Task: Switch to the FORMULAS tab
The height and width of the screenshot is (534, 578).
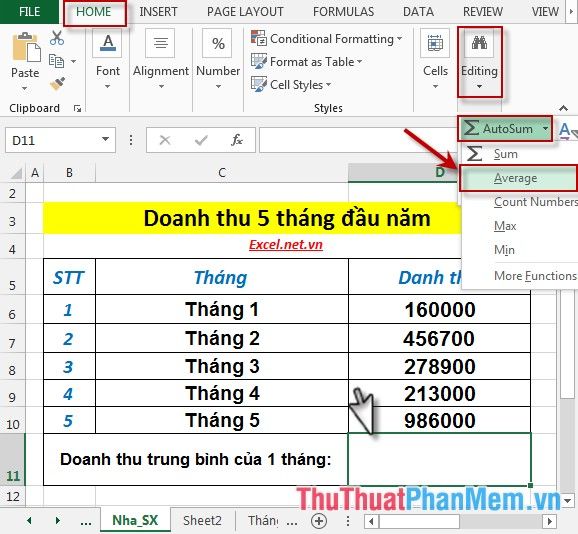Action: pyautogui.click(x=343, y=12)
